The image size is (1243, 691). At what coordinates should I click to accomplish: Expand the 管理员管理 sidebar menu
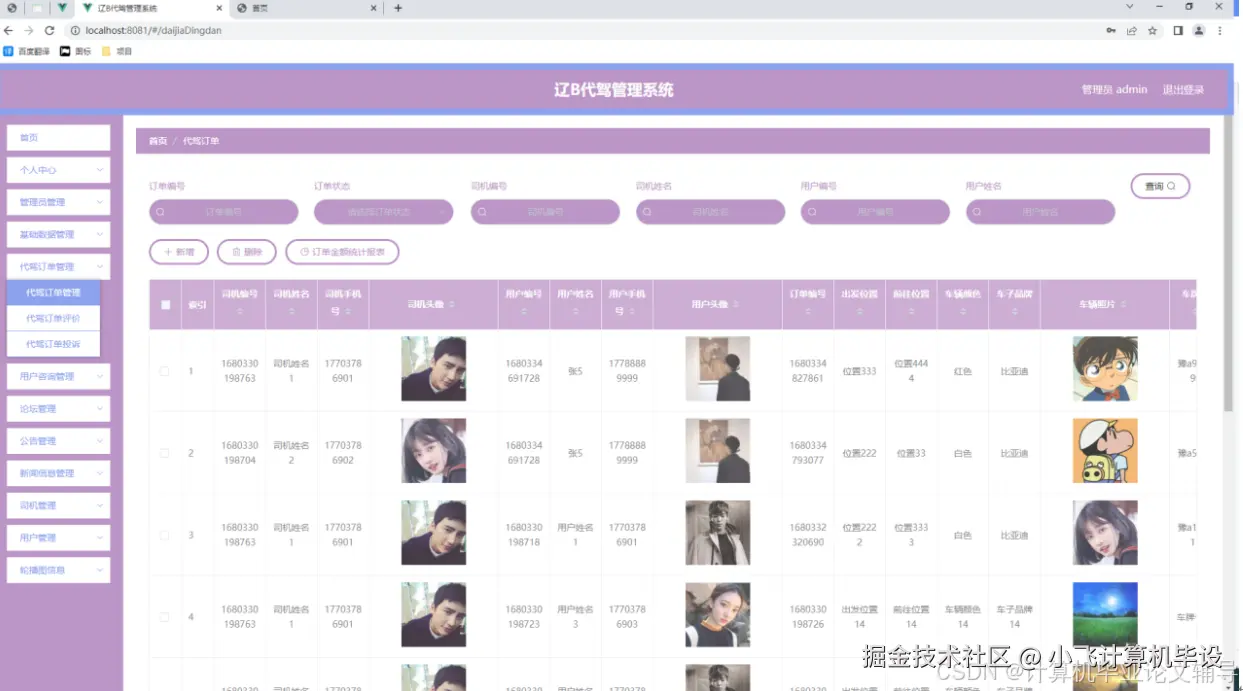pos(58,202)
